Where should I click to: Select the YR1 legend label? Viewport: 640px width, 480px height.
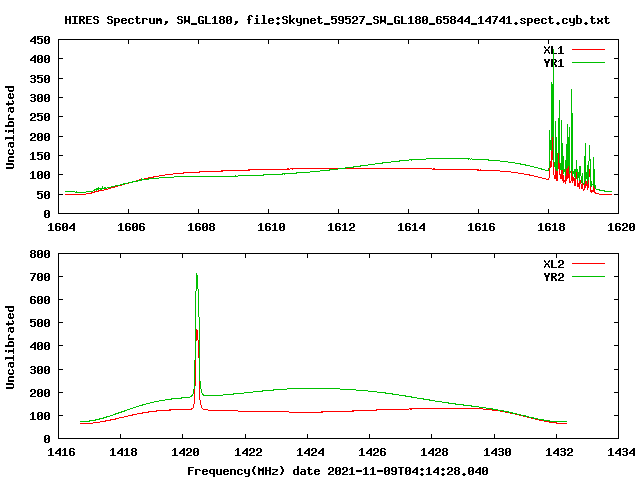(x=553, y=63)
